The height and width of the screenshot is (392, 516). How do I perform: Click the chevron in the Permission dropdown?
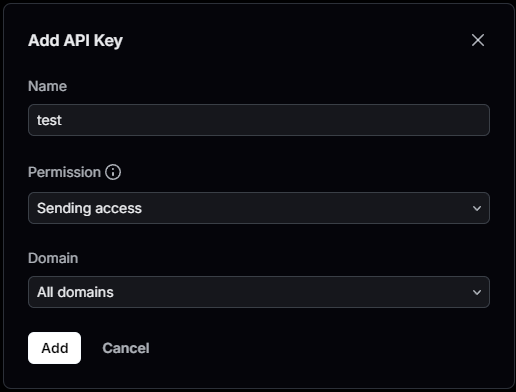pyautogui.click(x=477, y=209)
